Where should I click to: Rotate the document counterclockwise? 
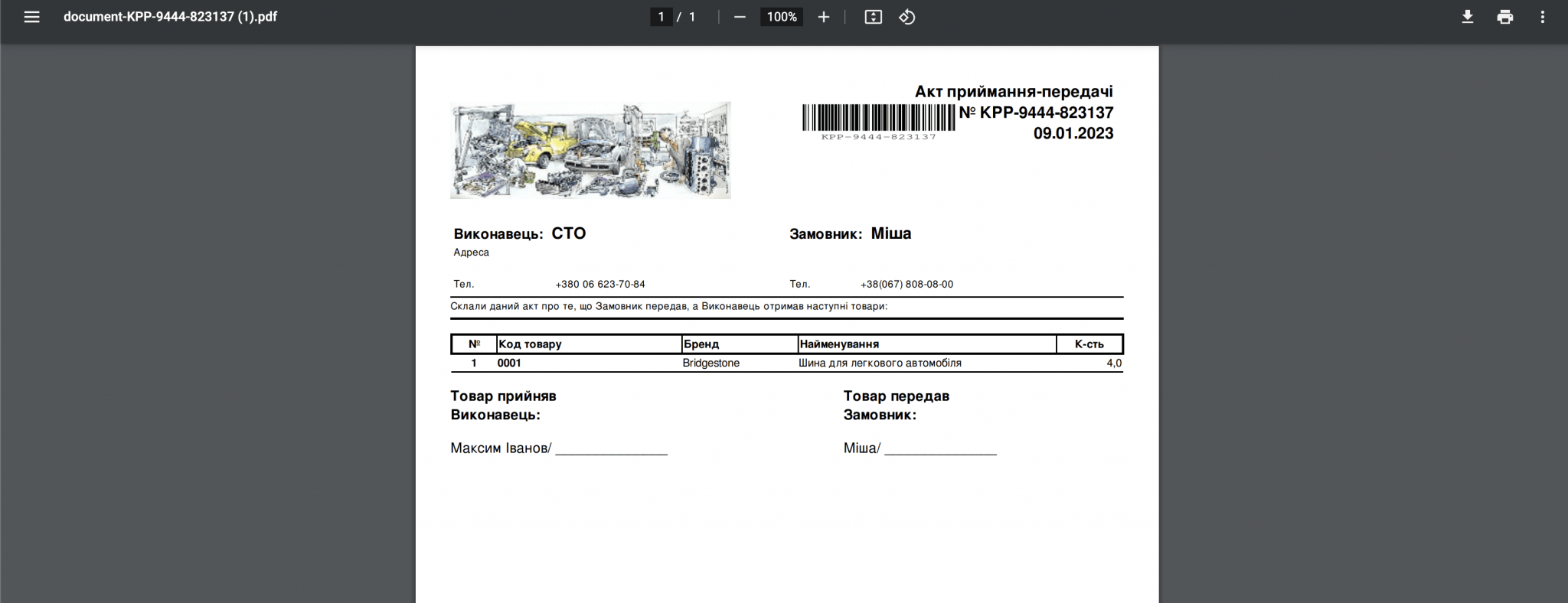pos(907,17)
